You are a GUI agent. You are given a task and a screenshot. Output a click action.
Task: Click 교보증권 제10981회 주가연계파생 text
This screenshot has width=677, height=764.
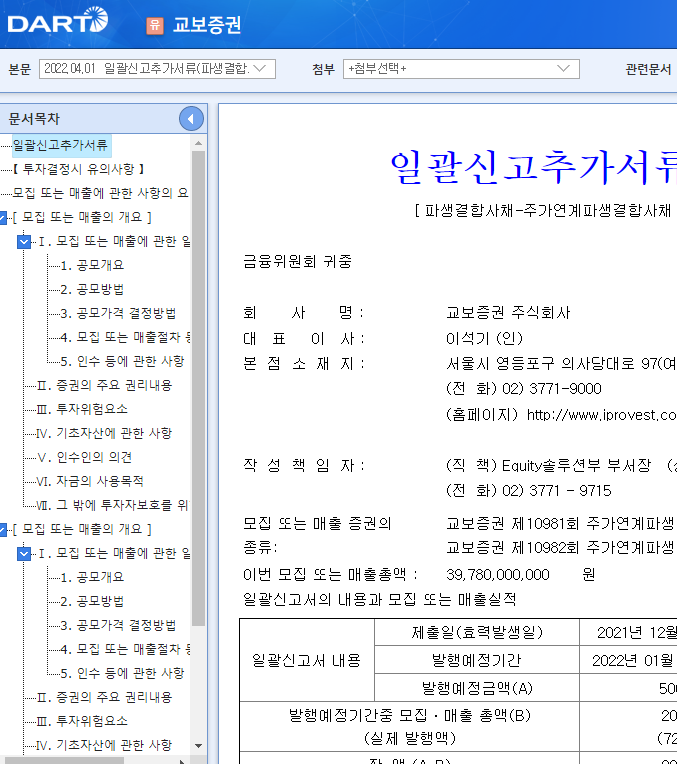coord(560,523)
